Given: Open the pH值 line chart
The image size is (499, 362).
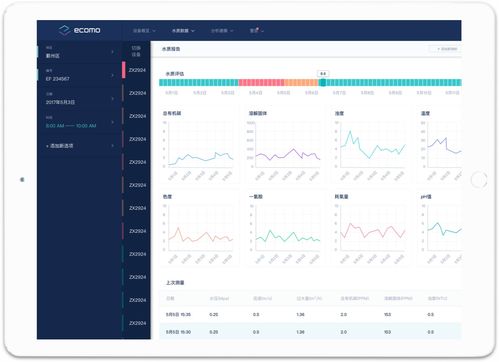Looking at the screenshot, I should pyautogui.click(x=440, y=228).
